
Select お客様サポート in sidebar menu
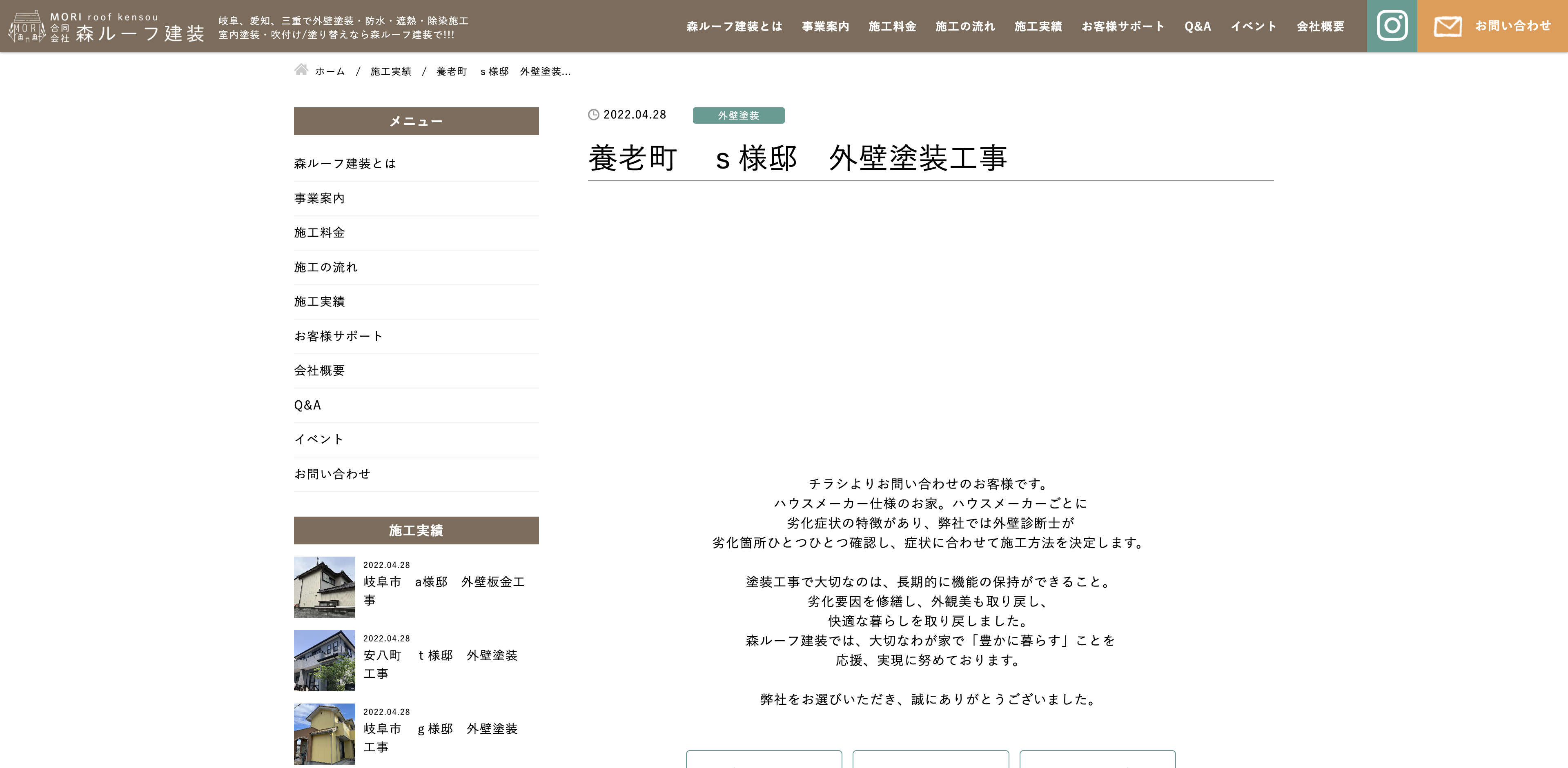[x=416, y=336]
